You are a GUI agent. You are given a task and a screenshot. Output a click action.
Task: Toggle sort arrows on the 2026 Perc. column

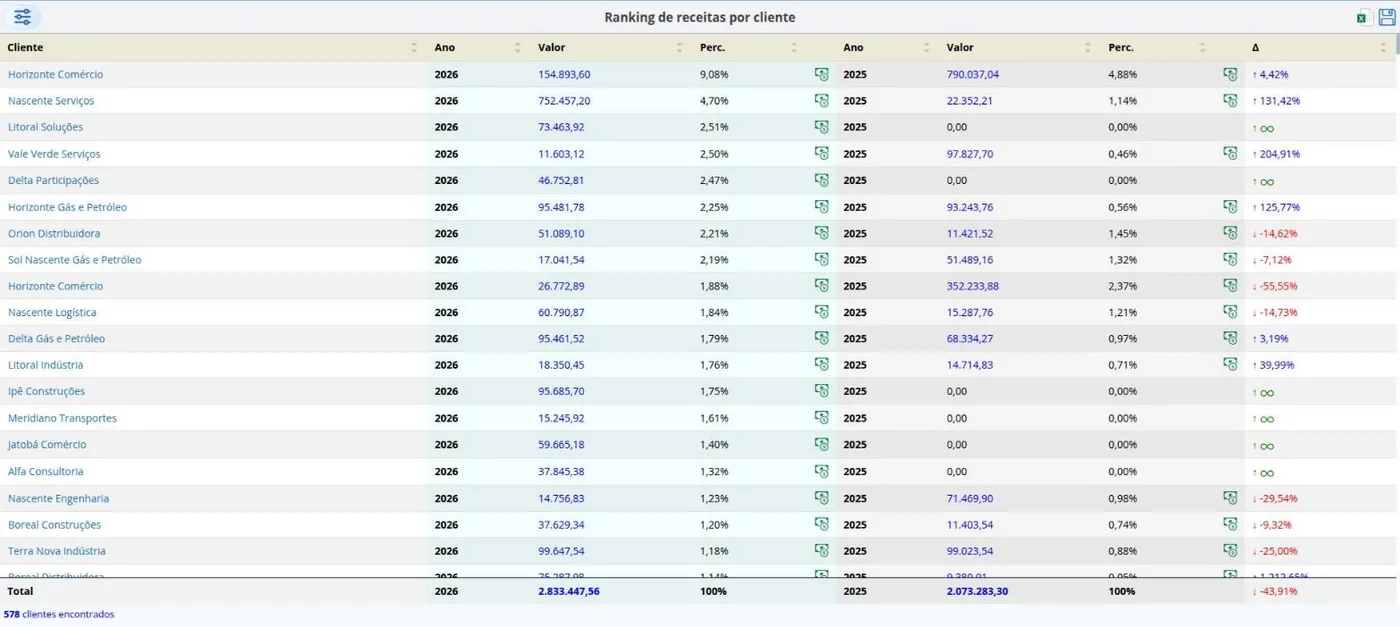point(794,47)
